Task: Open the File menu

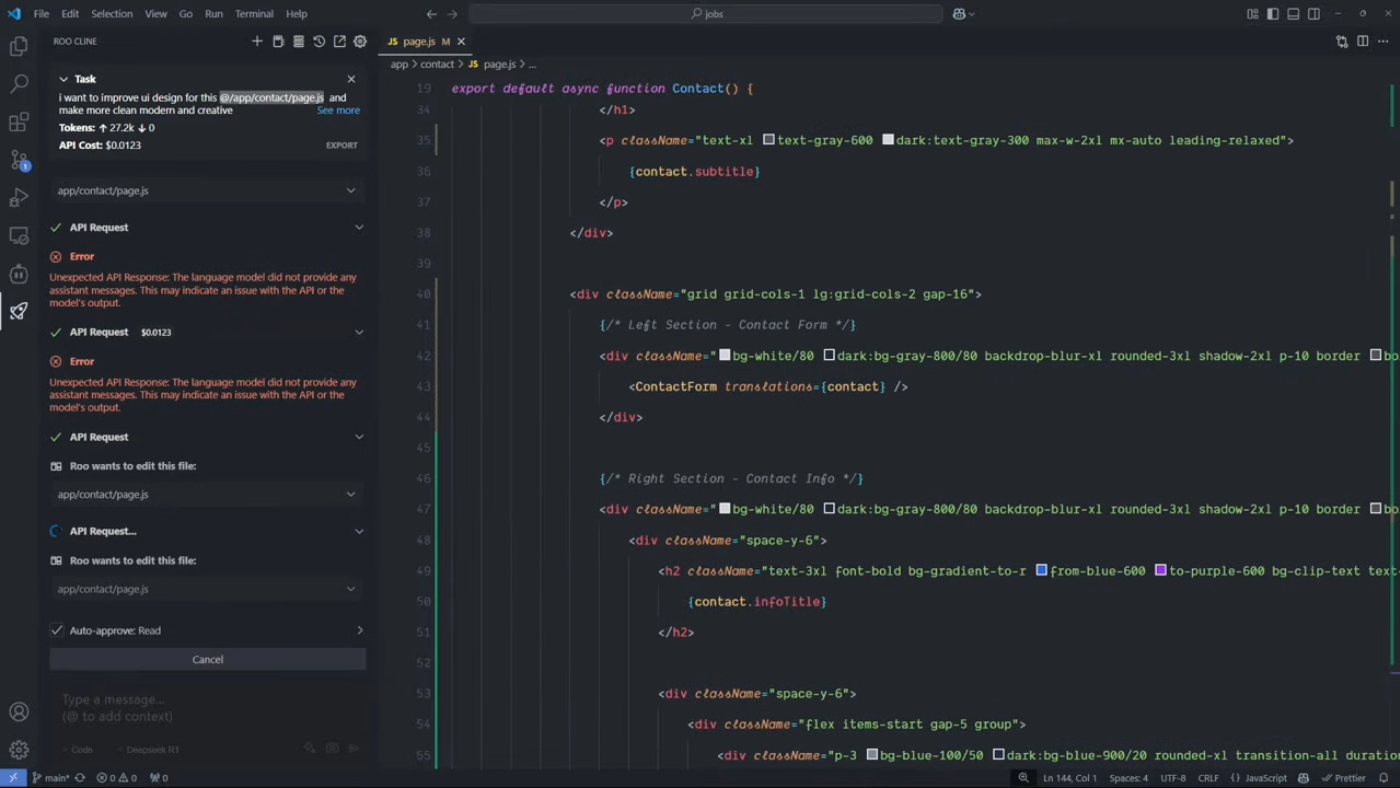Action: click(x=41, y=14)
